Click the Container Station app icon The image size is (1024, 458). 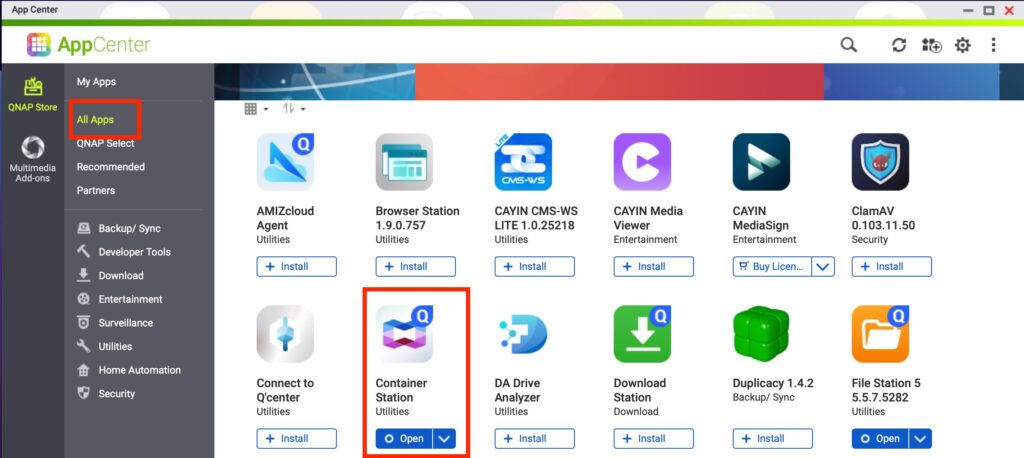404,334
